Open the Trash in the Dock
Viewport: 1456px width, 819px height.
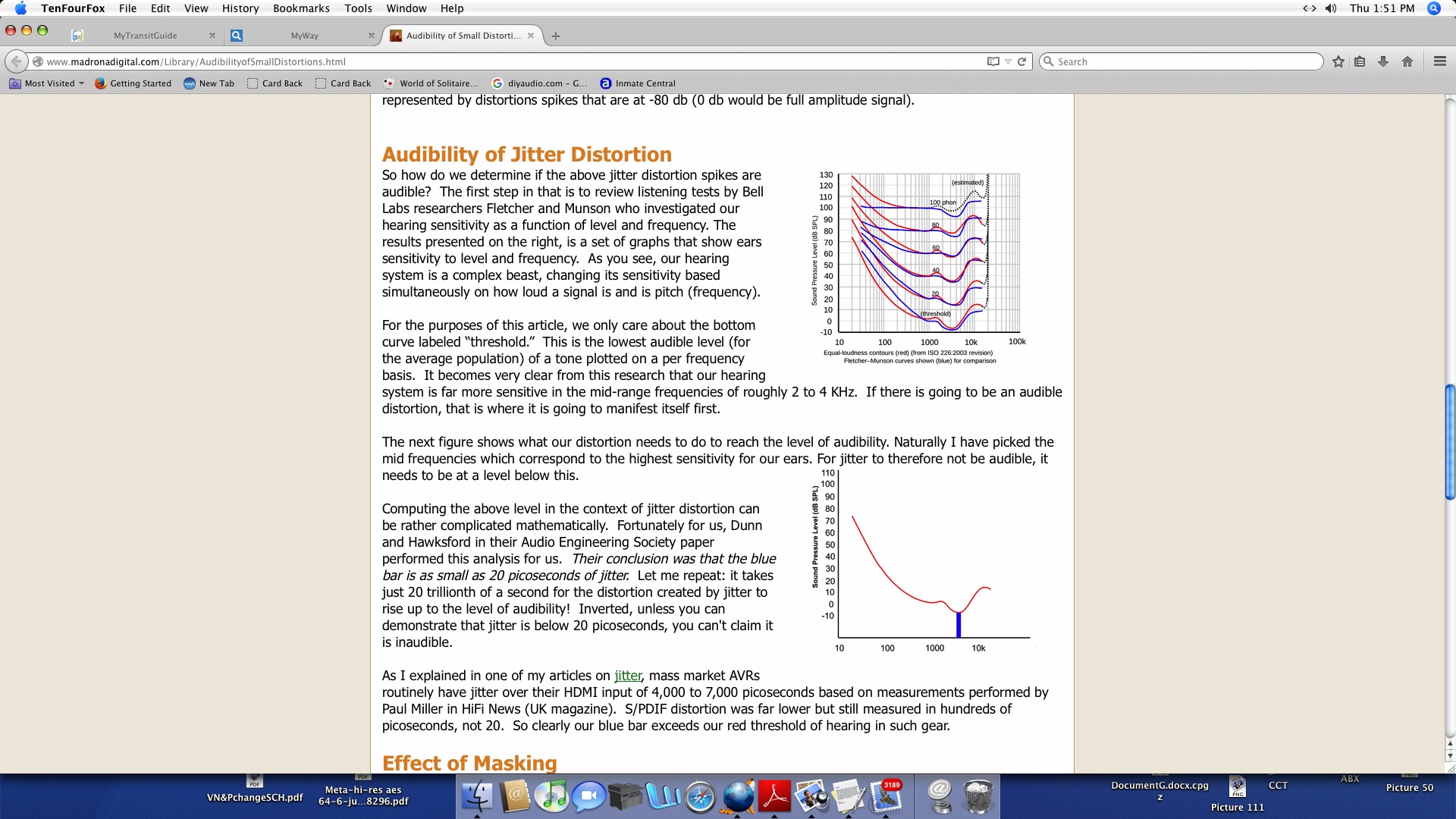(978, 797)
